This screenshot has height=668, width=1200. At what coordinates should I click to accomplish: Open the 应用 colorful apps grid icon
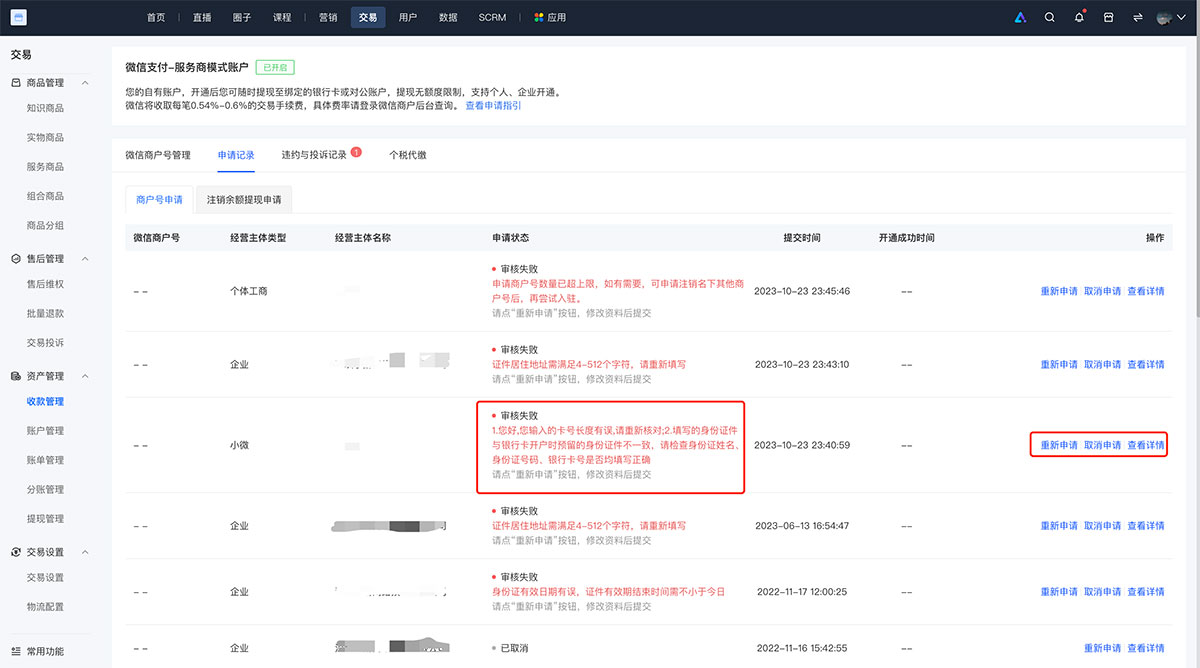tap(539, 17)
